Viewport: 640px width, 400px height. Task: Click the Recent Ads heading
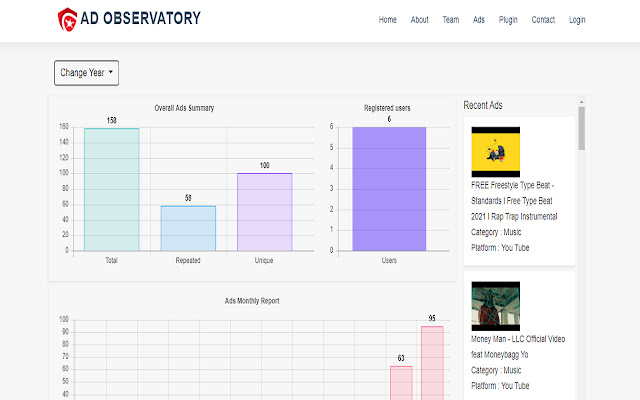(483, 105)
